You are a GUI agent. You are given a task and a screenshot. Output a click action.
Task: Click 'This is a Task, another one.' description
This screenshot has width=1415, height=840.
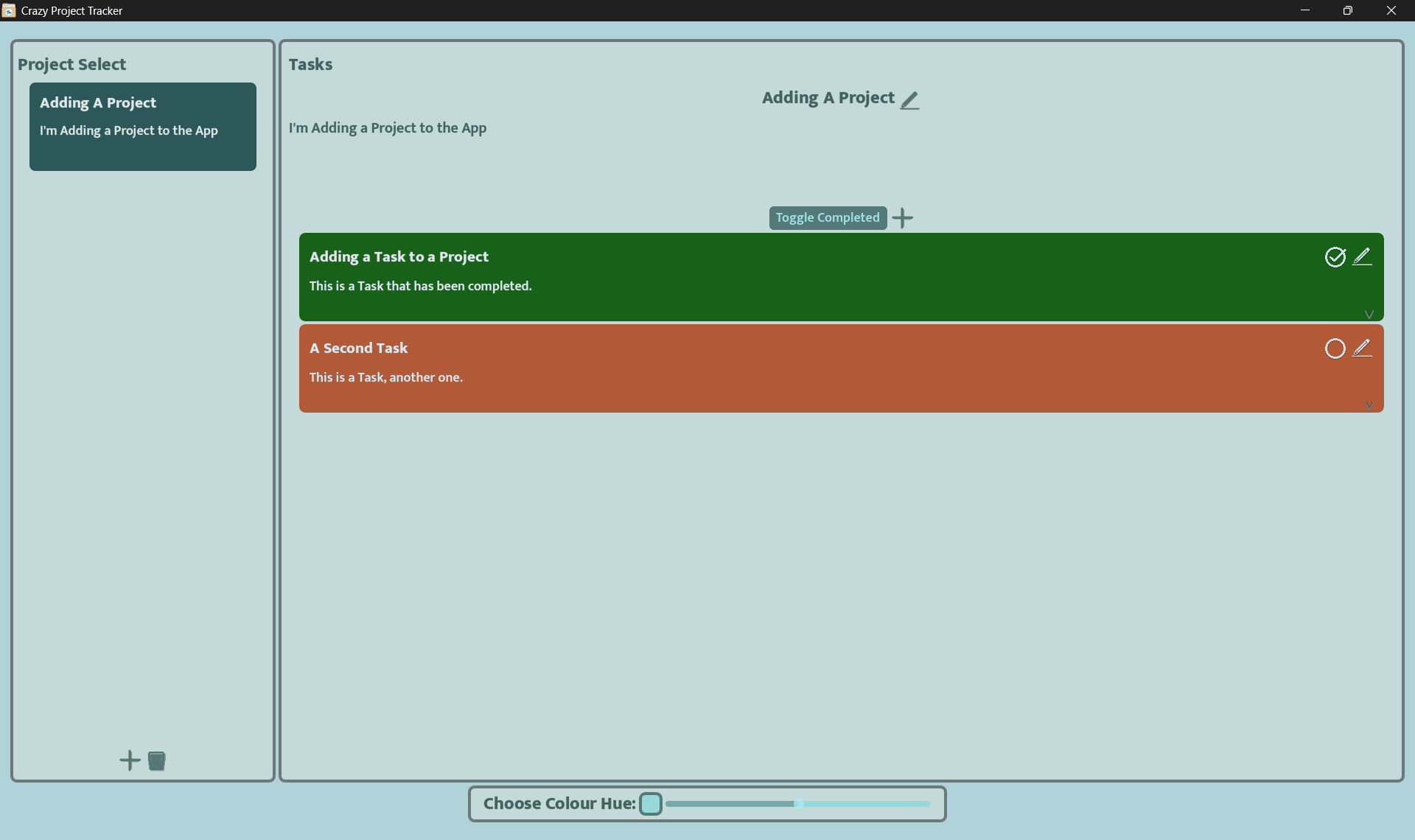pos(386,377)
